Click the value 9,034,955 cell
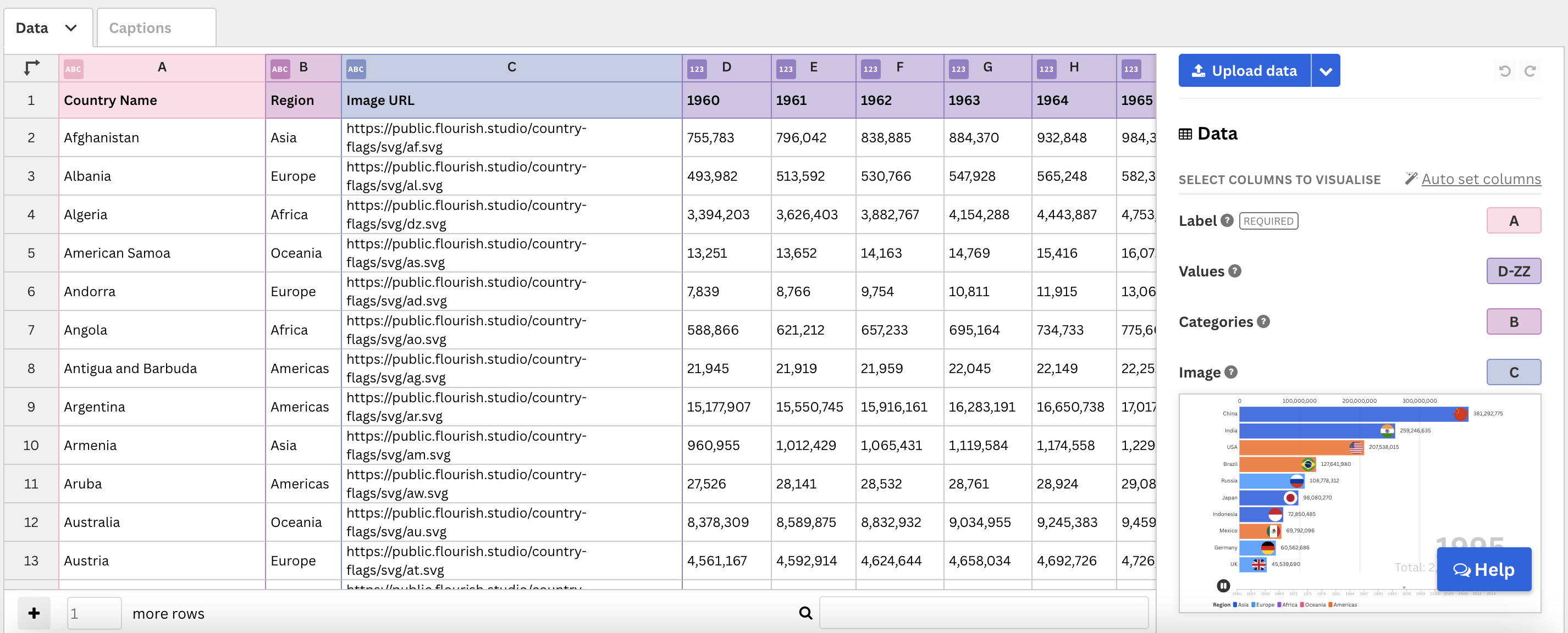The height and width of the screenshot is (633, 1568). [987, 523]
